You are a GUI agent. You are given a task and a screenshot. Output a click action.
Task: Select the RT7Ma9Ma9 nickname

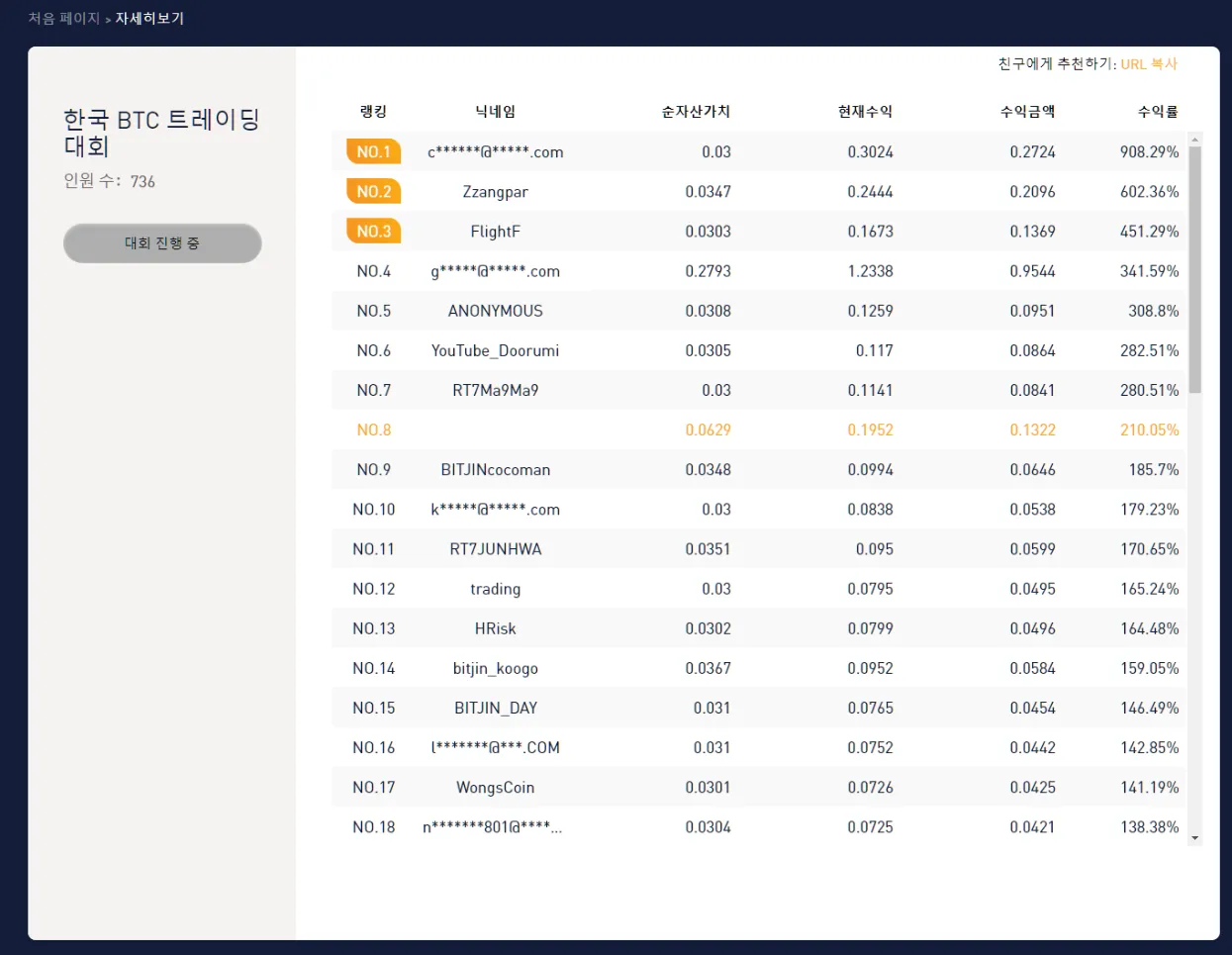pyautogui.click(x=496, y=390)
